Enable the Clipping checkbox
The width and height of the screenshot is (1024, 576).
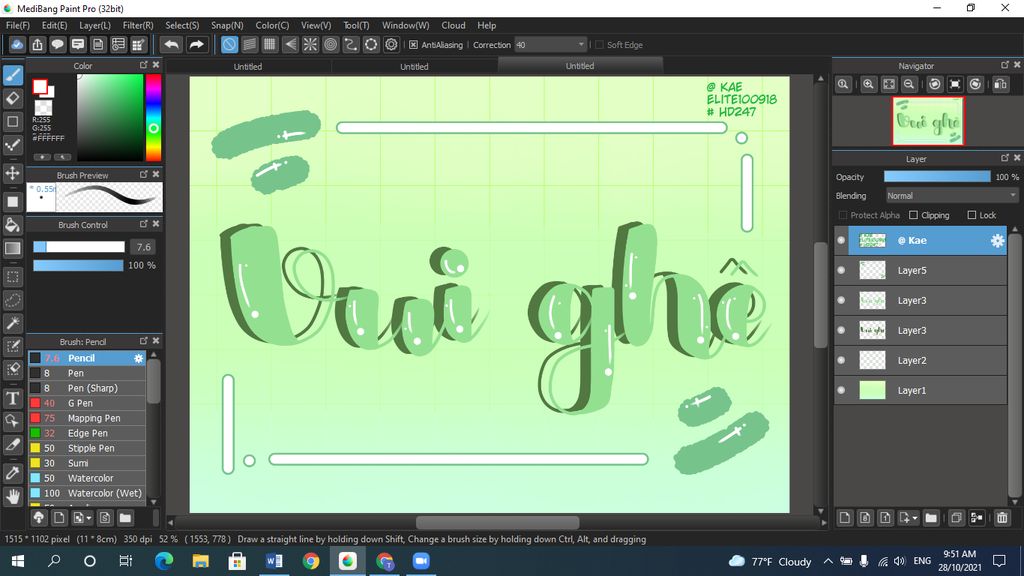click(913, 215)
